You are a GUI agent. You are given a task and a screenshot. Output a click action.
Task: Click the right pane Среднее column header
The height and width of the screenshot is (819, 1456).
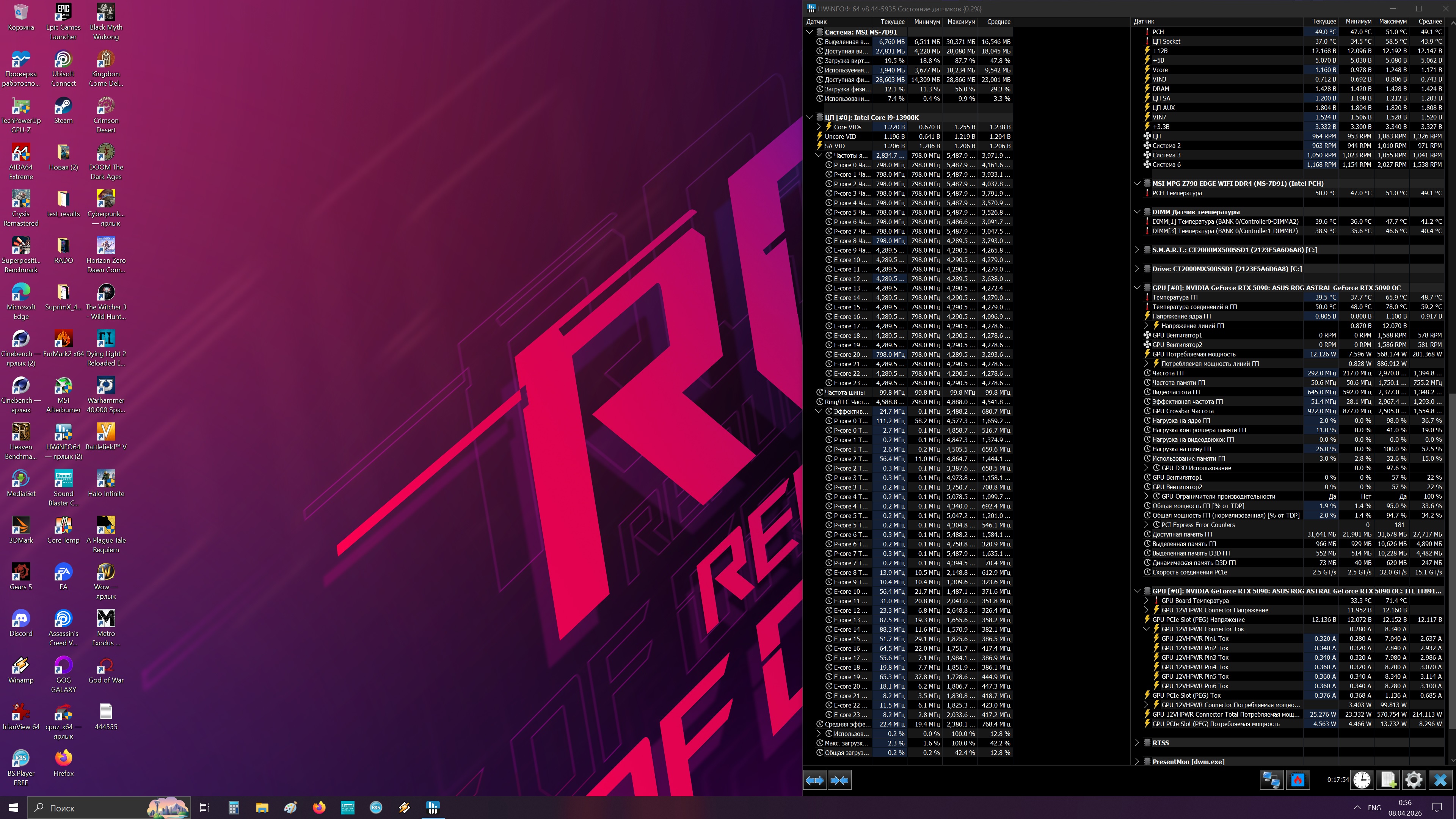pyautogui.click(x=1429, y=22)
